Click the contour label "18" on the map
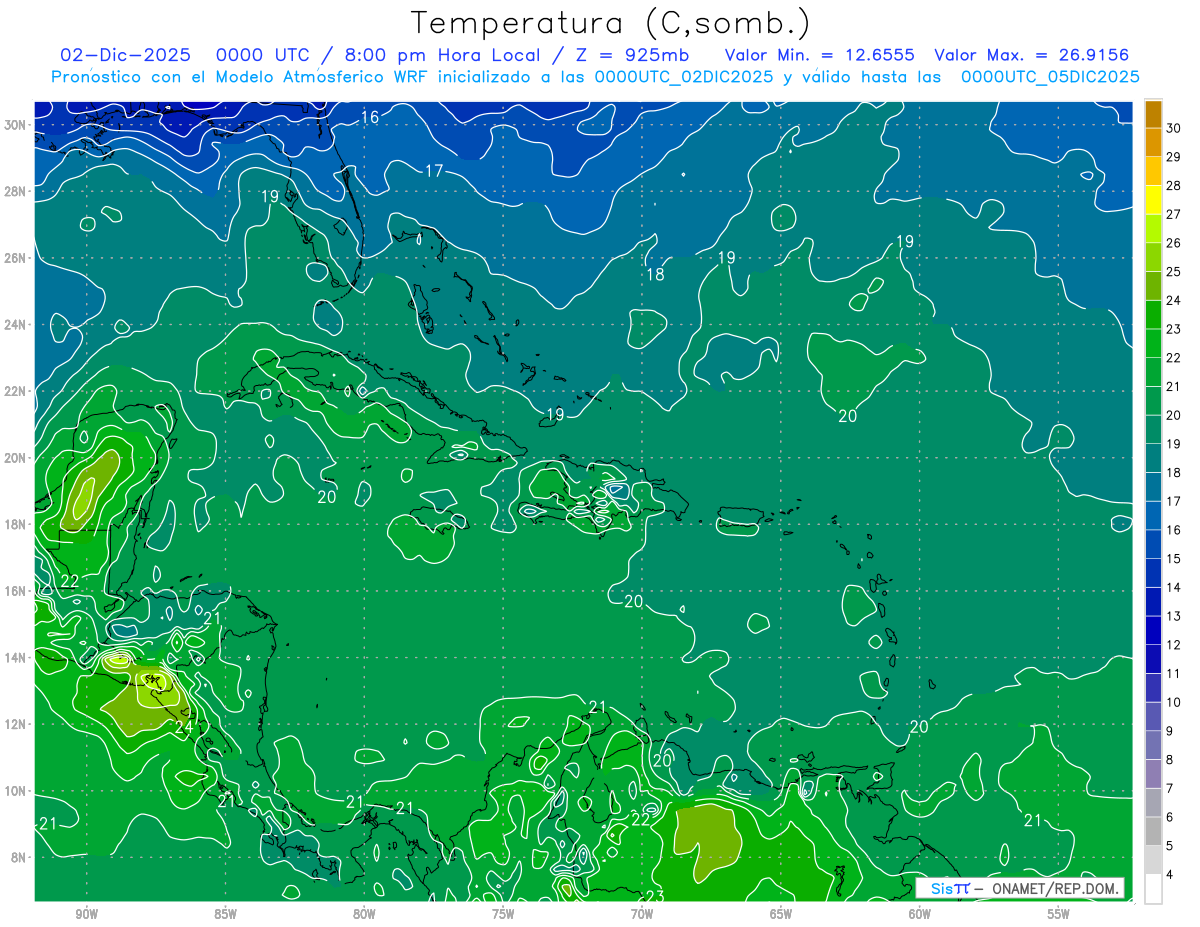 coord(655,275)
